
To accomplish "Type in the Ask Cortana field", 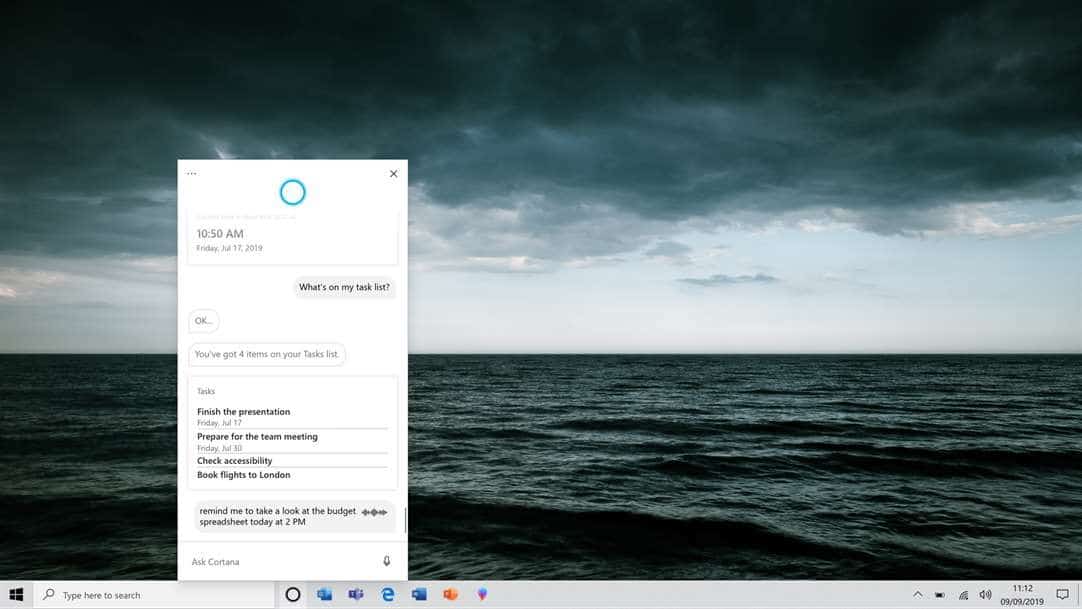I will point(280,562).
